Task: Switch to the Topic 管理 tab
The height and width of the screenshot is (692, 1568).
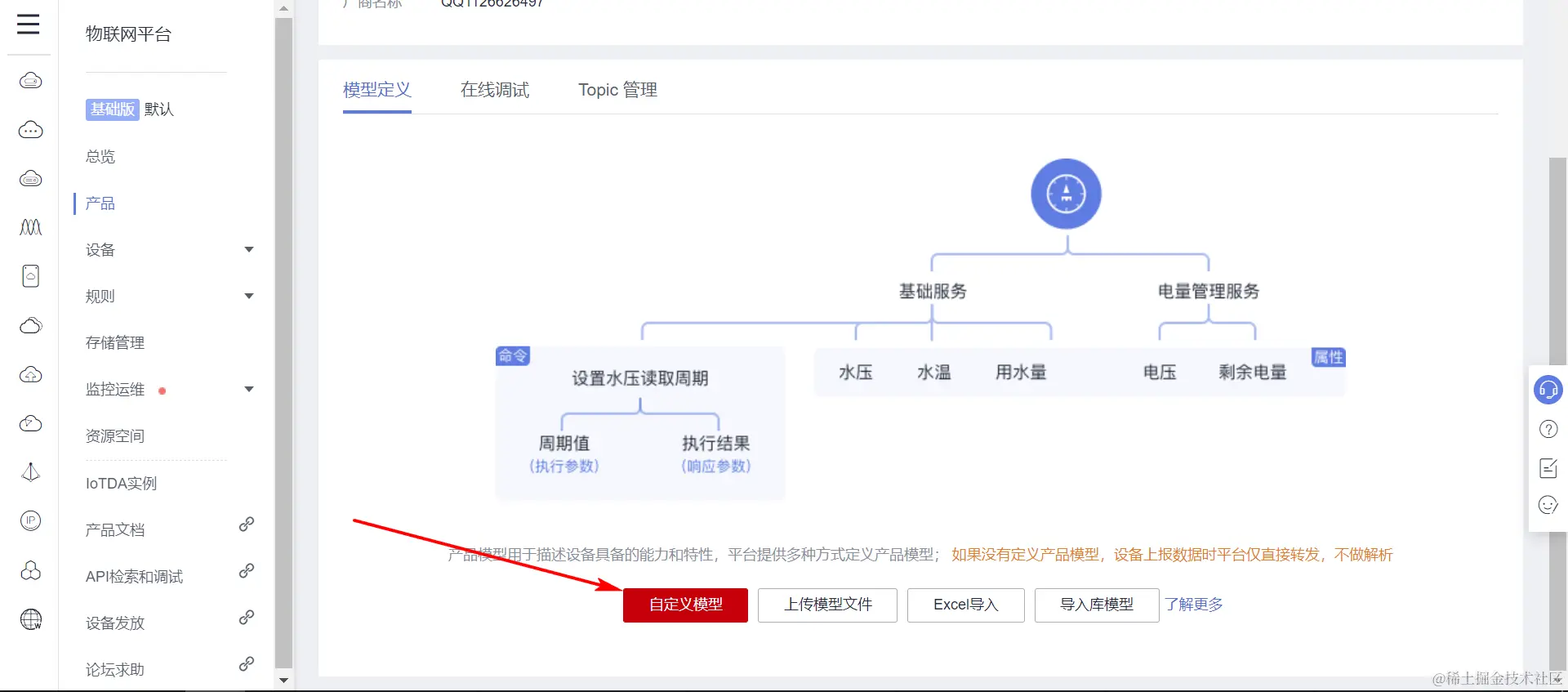Action: (x=618, y=90)
